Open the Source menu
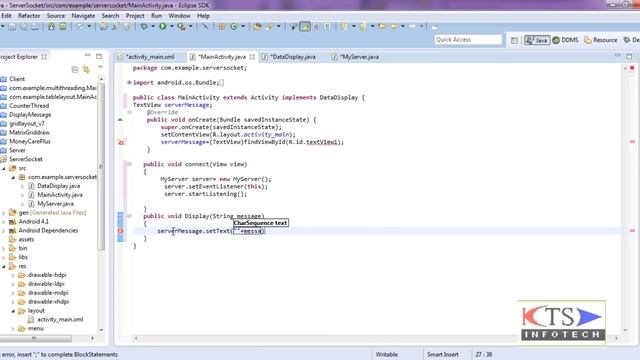This screenshot has width=640, height=360. (56, 16)
